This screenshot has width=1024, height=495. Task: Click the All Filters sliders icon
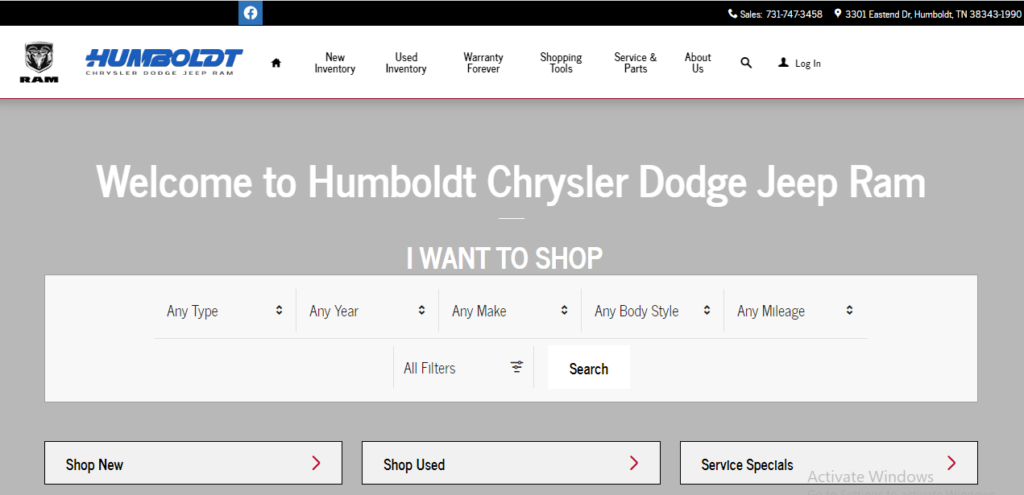(516, 367)
